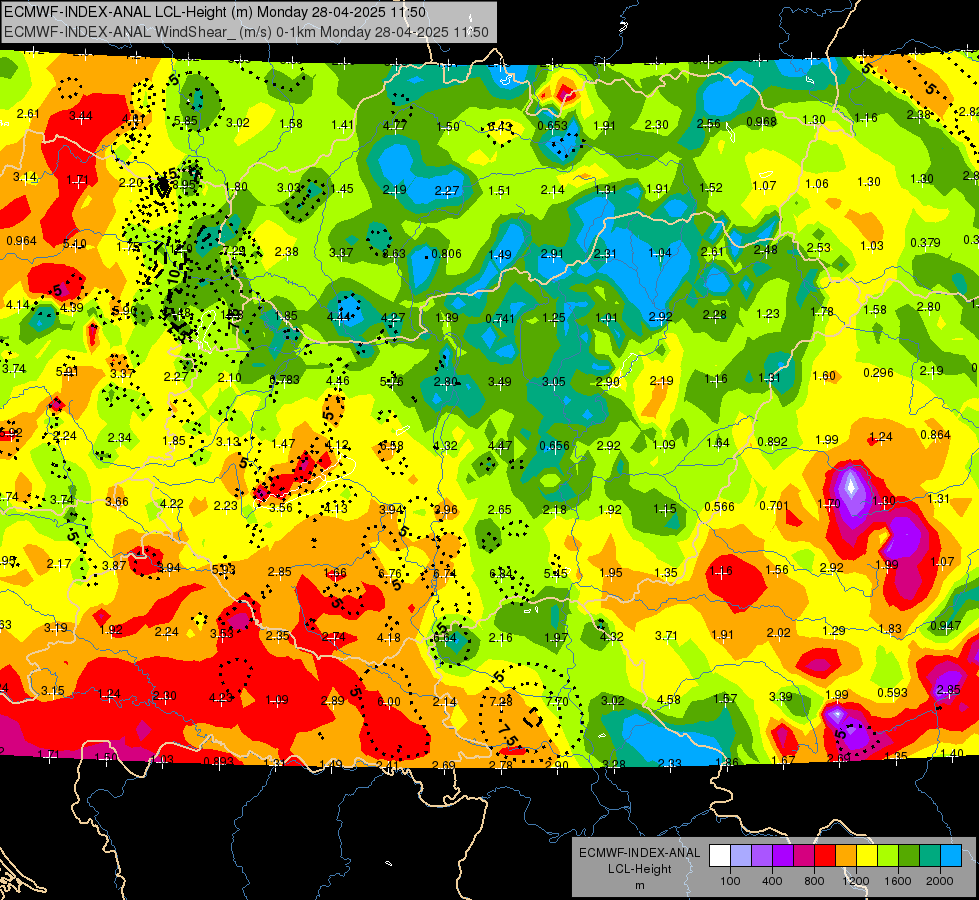Click the 400 legend scale label
This screenshot has width=979, height=900.
point(772,881)
